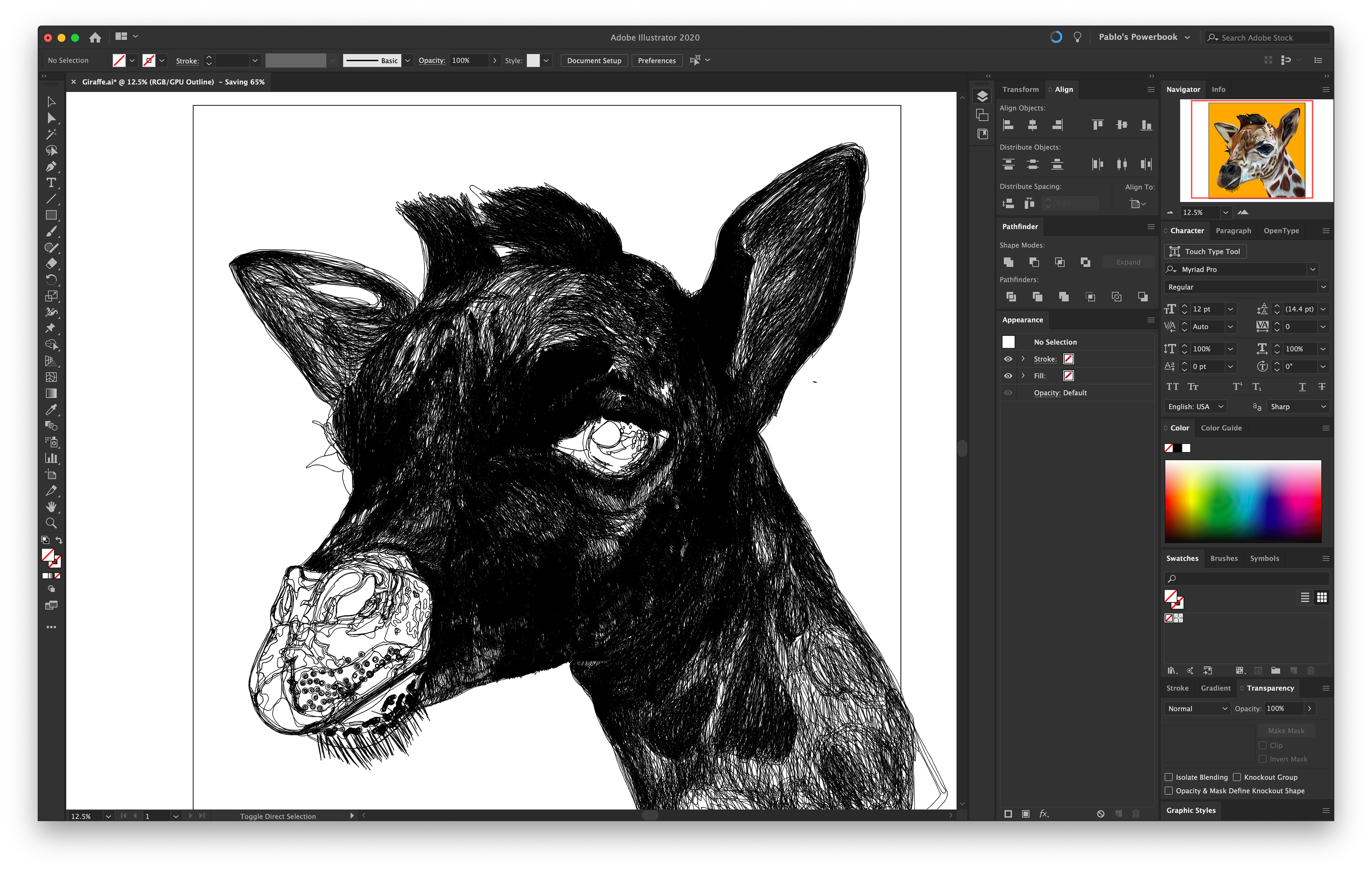Click Unite shape mode in Pathfinder
1372x871 pixels.
[1008, 262]
